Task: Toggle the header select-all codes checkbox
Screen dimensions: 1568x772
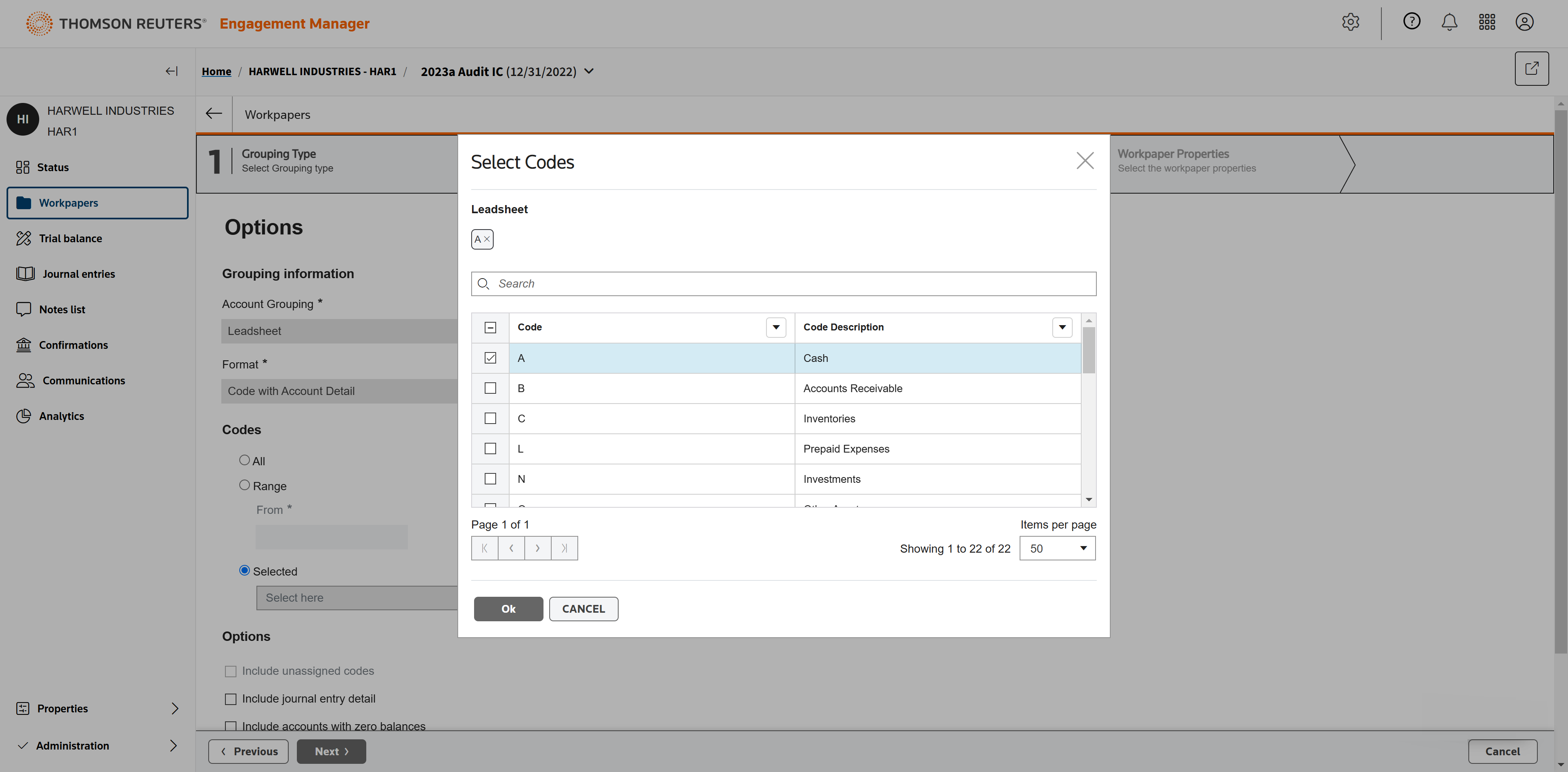Action: (x=490, y=328)
